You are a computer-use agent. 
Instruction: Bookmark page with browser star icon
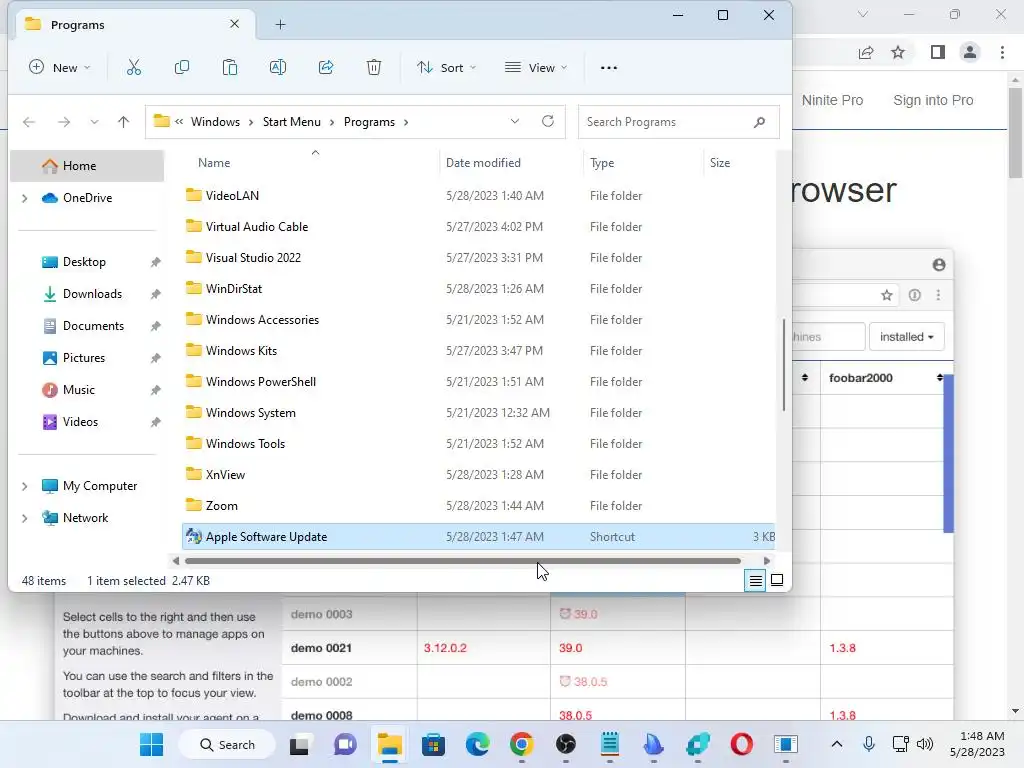tap(898, 52)
